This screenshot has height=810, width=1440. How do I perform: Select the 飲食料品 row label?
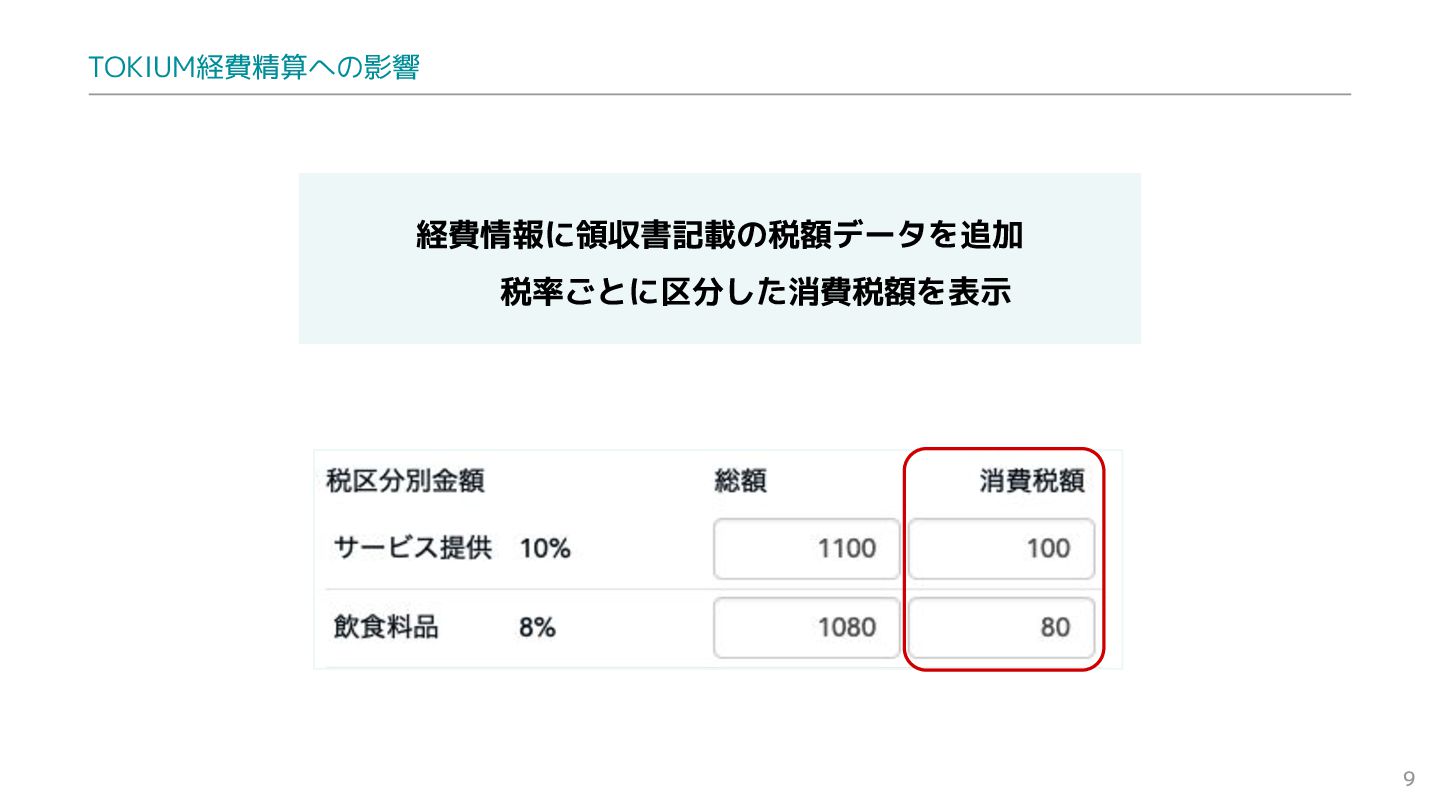click(385, 628)
